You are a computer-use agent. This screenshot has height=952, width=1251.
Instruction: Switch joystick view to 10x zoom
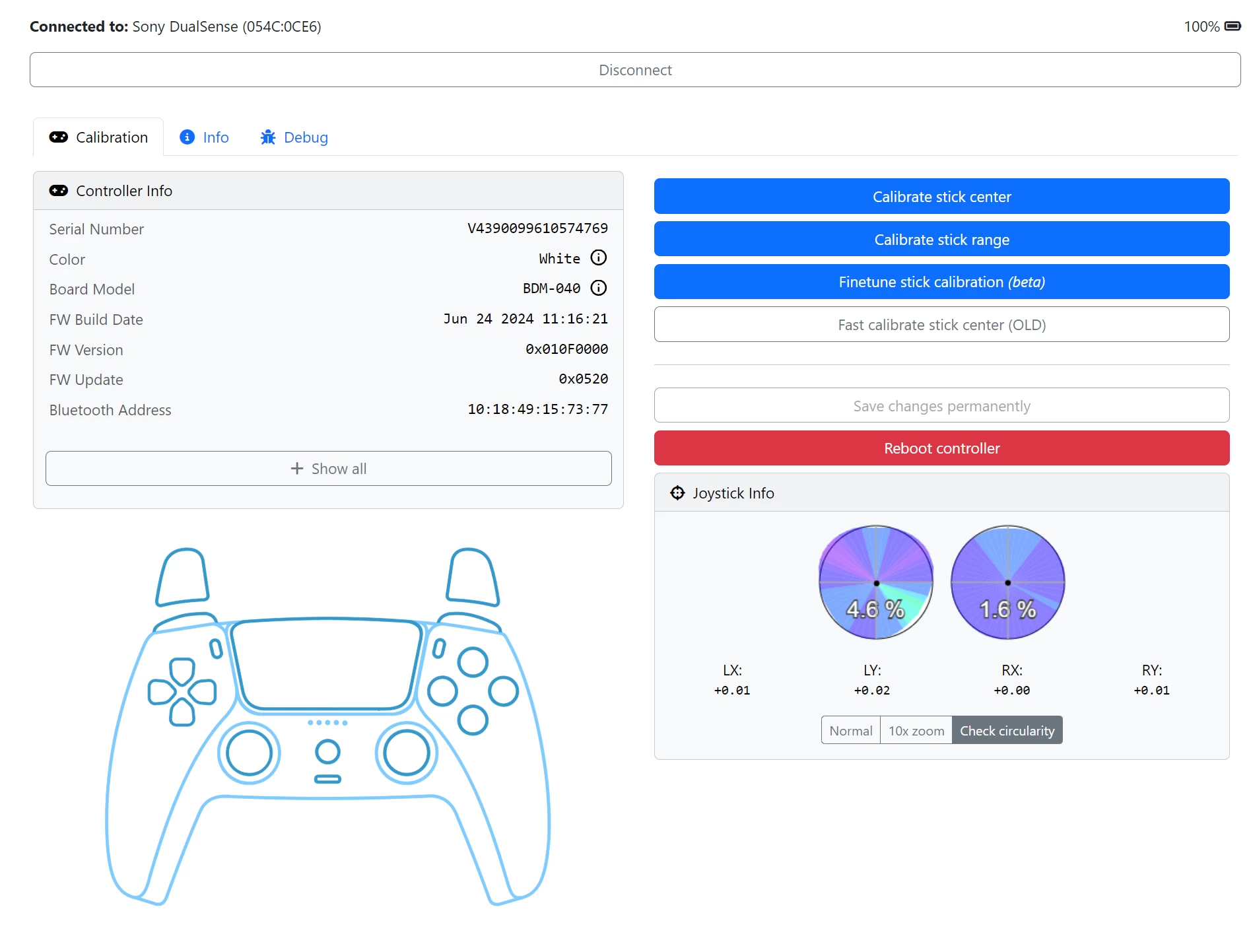click(x=916, y=731)
